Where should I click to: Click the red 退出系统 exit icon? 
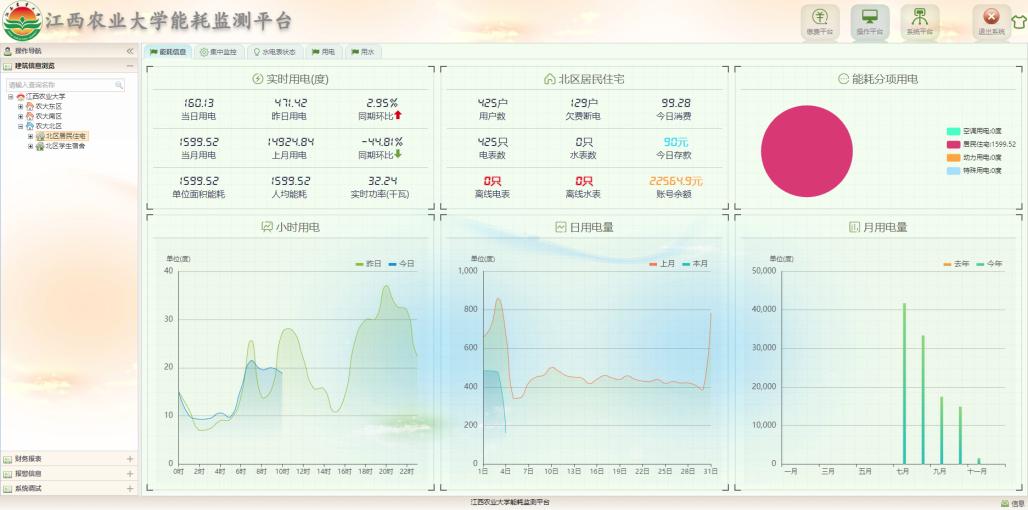click(x=991, y=20)
